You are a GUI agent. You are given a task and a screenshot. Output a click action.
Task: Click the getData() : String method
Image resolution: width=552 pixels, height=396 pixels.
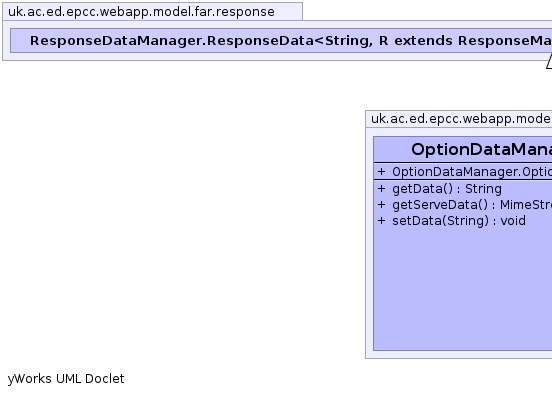point(447,189)
